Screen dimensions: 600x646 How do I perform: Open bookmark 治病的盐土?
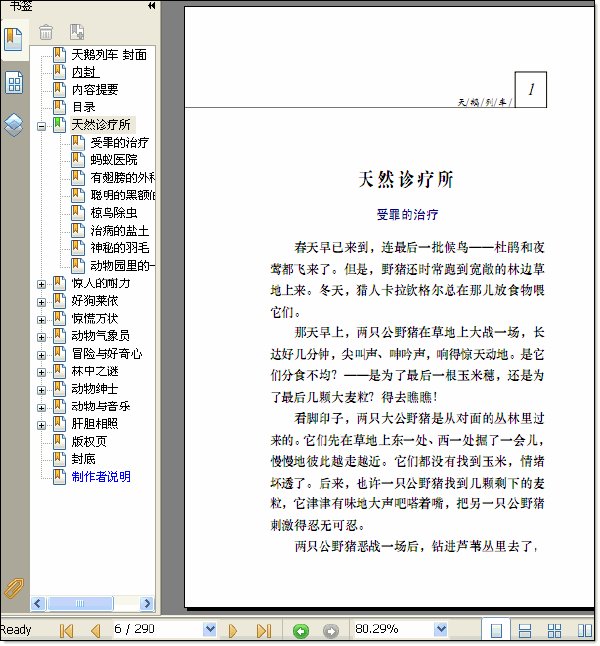click(x=120, y=230)
